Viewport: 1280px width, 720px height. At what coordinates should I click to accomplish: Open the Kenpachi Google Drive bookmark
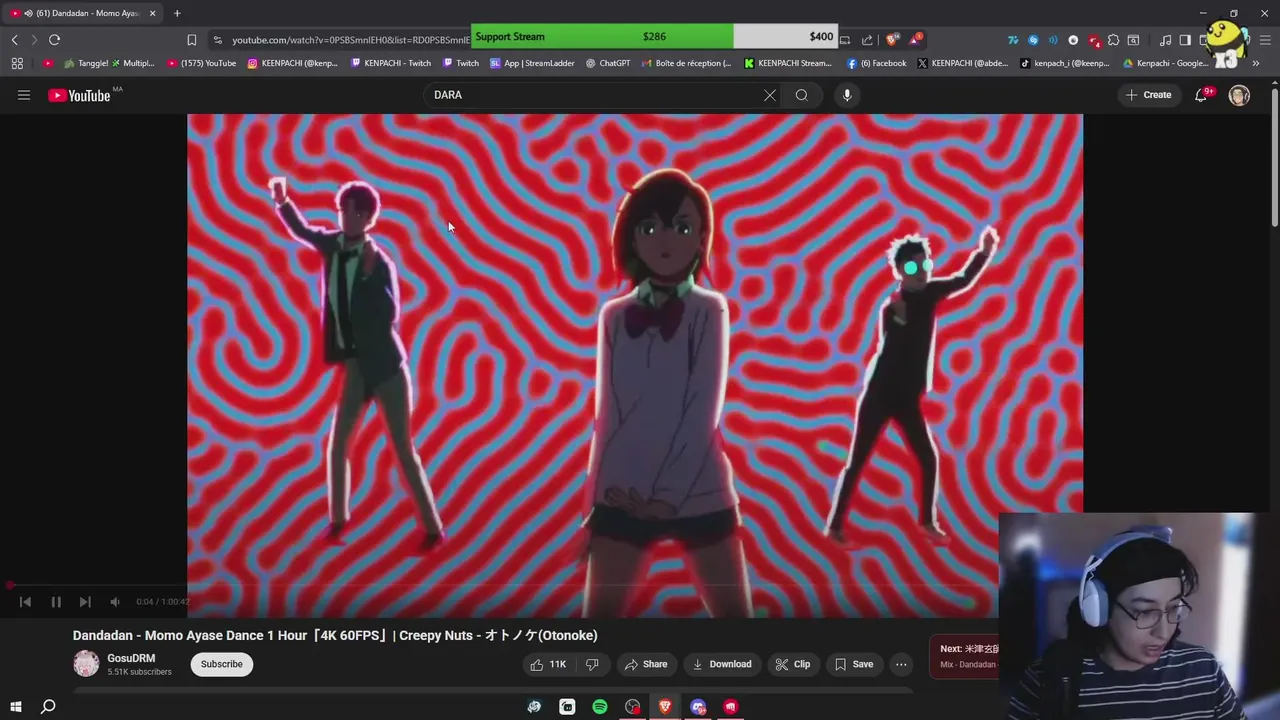tap(1166, 63)
